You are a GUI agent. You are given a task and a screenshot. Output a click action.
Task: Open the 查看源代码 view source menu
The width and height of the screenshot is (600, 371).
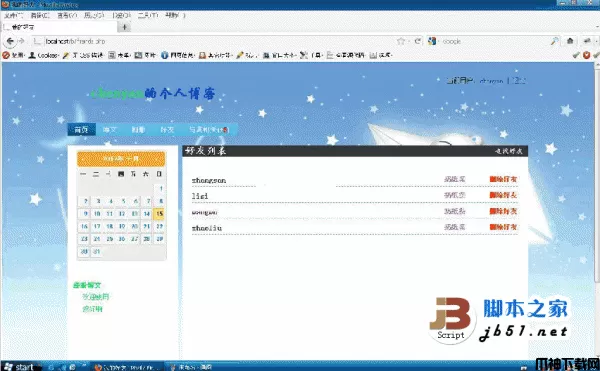pyautogui.click(x=346, y=55)
